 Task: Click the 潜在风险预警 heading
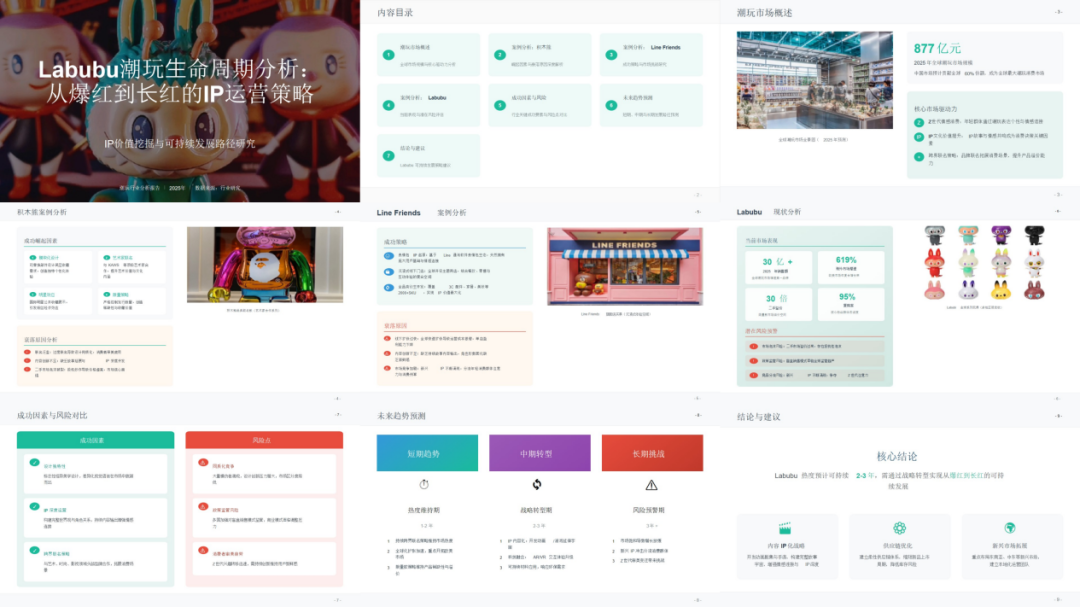pos(761,331)
